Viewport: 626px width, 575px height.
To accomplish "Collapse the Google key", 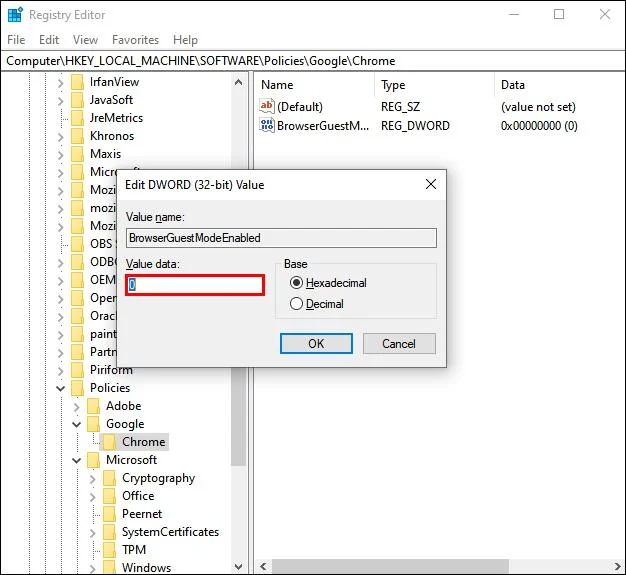I will [x=77, y=424].
